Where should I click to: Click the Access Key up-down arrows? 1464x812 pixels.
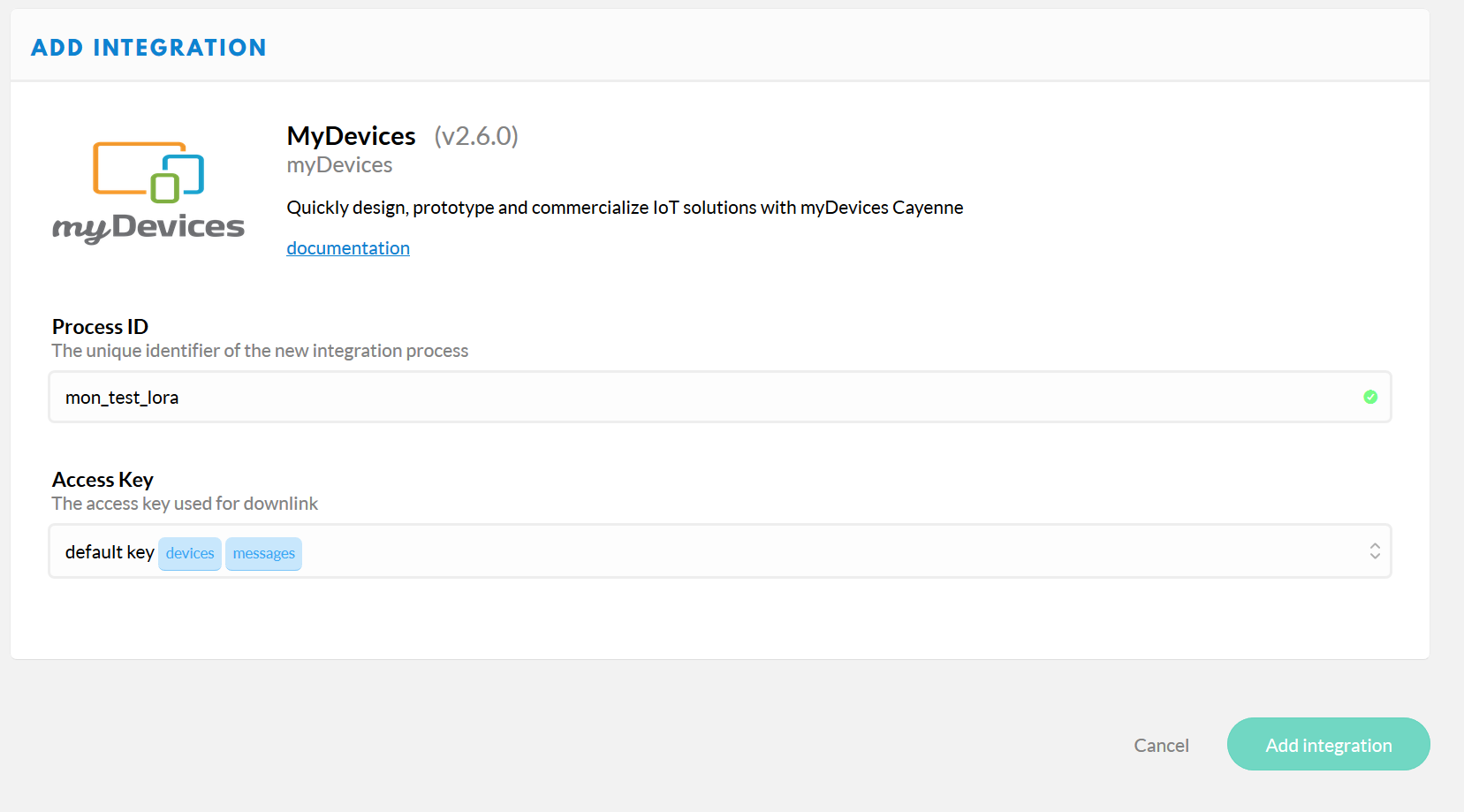coord(1375,551)
